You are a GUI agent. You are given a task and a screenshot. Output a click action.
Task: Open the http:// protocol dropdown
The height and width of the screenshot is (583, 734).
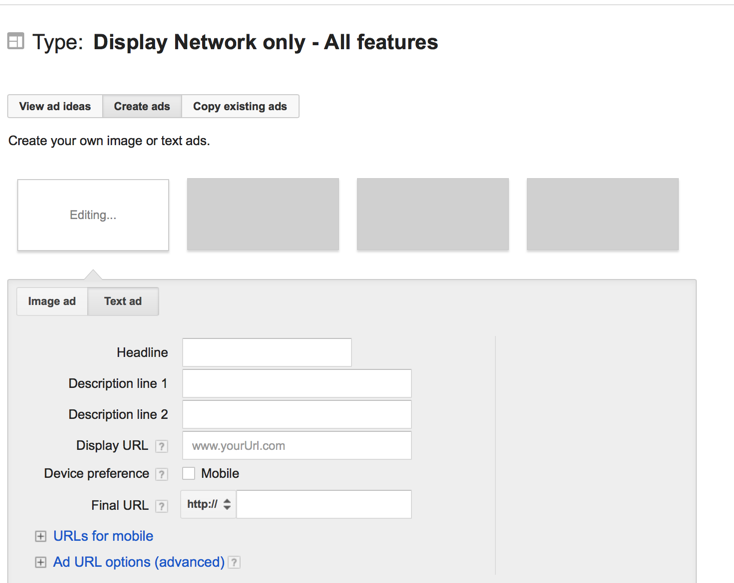pos(209,504)
